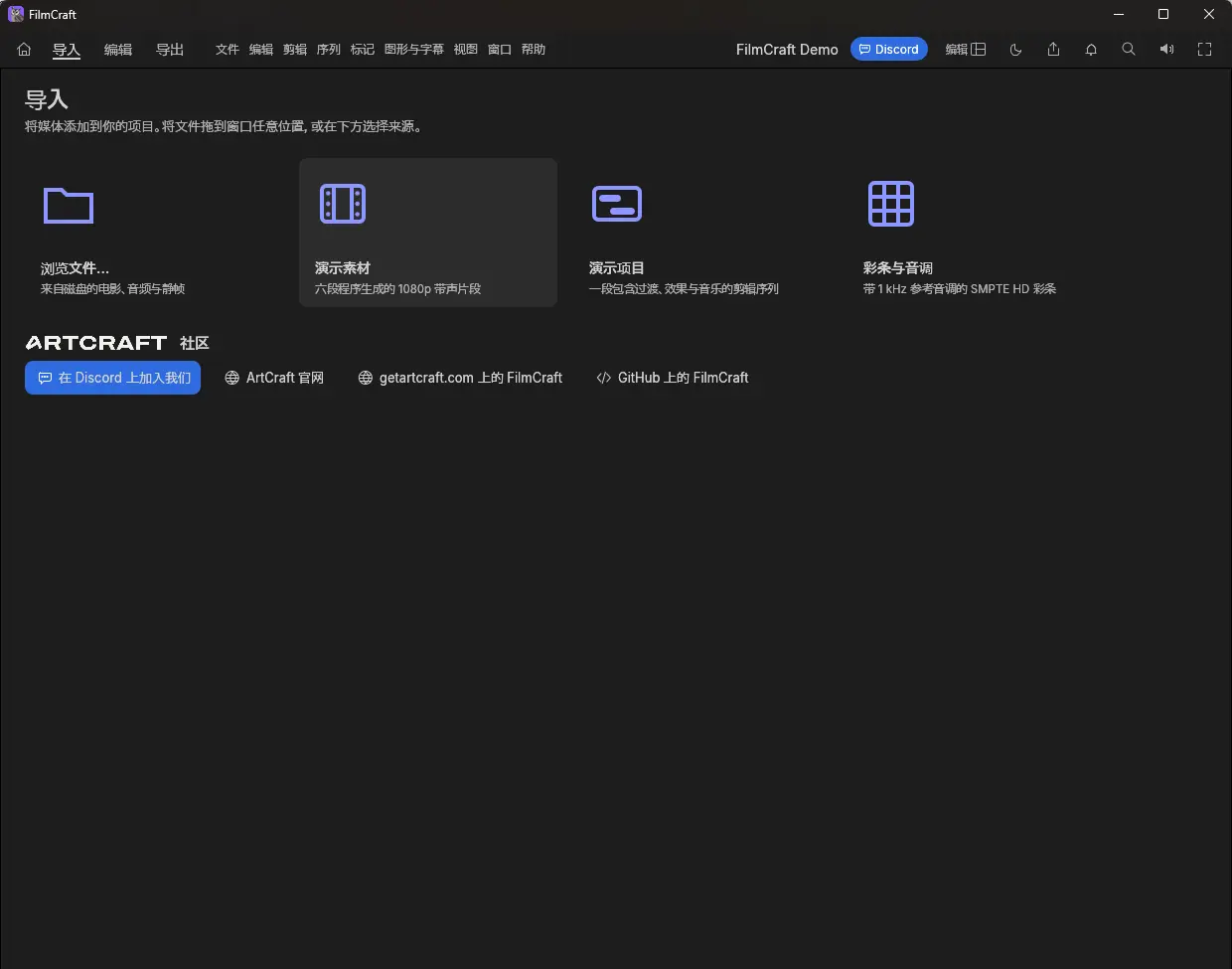The image size is (1232, 969).
Task: Open the 编辑 layout selector in the top right
Action: 966,49
